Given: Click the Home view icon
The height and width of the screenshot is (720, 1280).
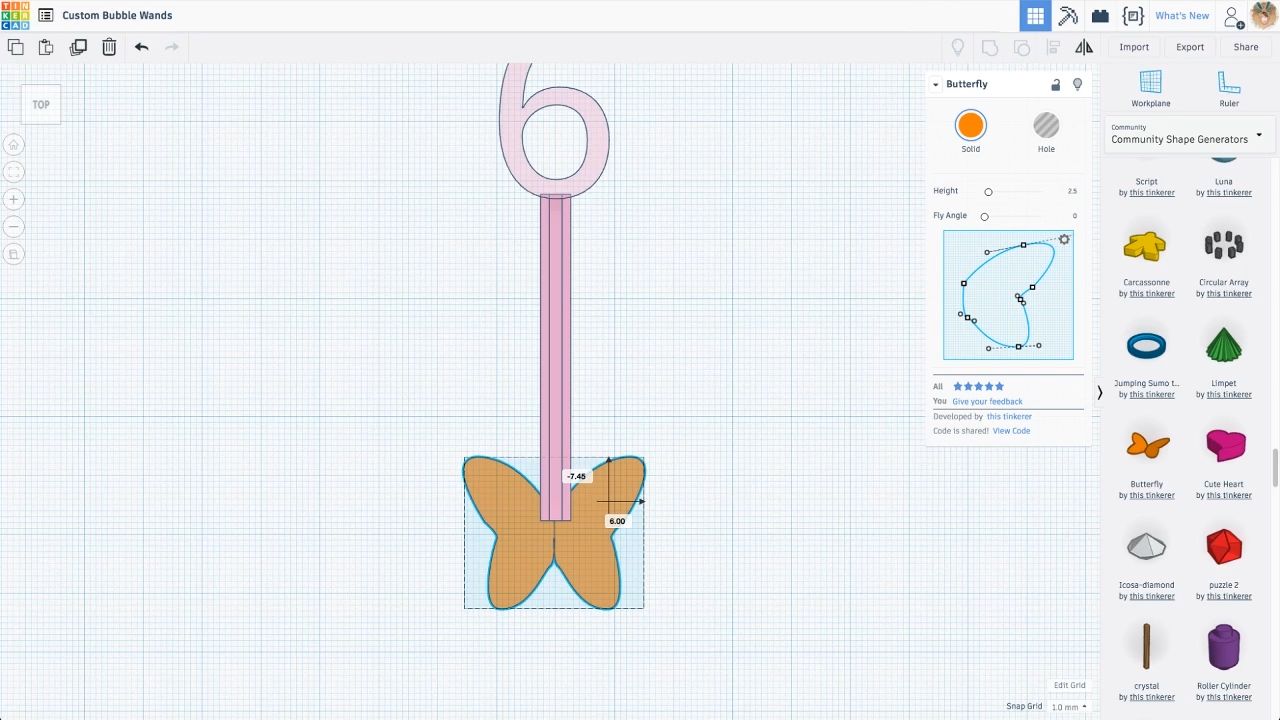Looking at the screenshot, I should [13, 145].
